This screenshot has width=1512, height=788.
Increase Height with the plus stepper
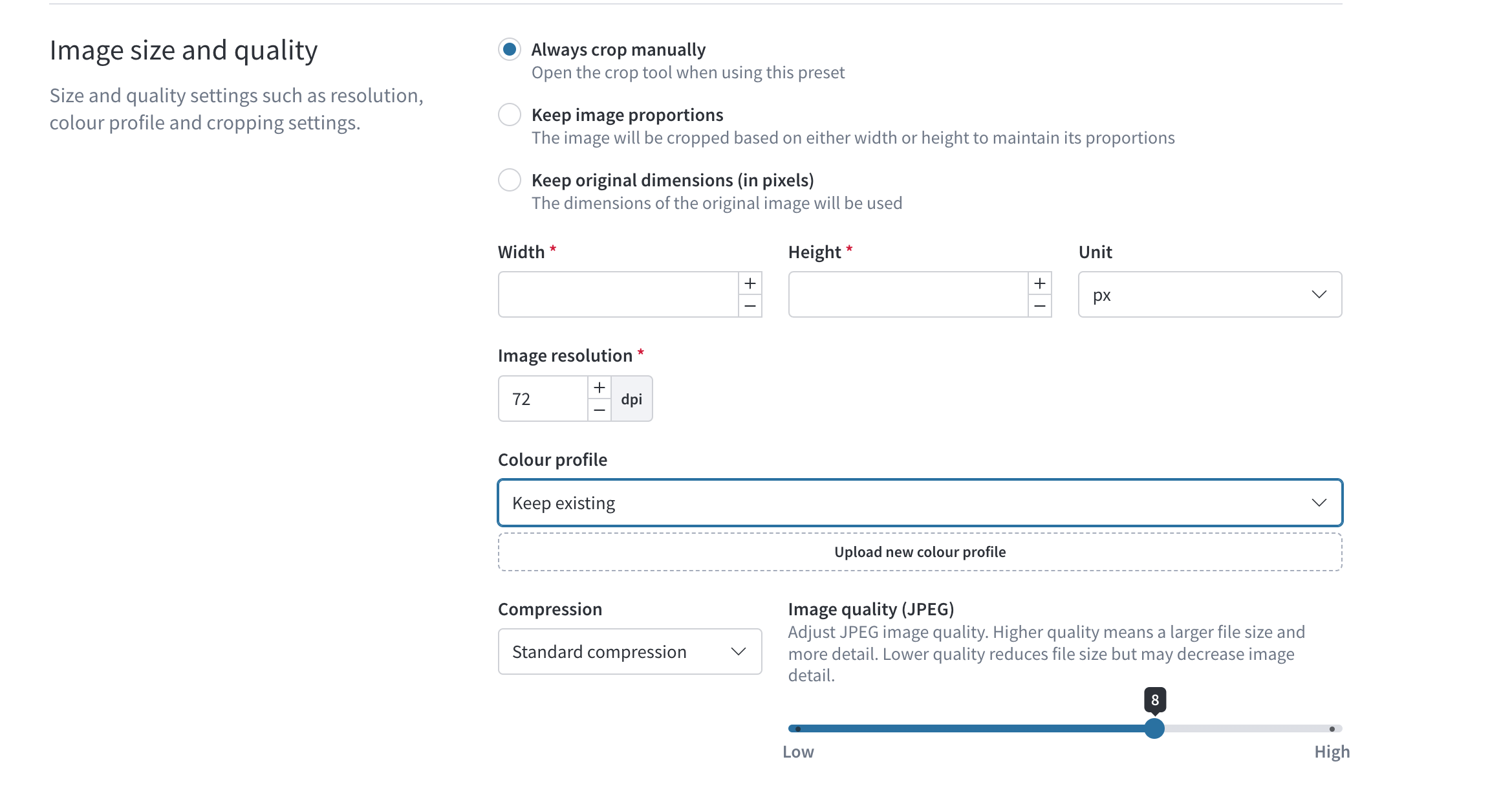pyautogui.click(x=1040, y=283)
